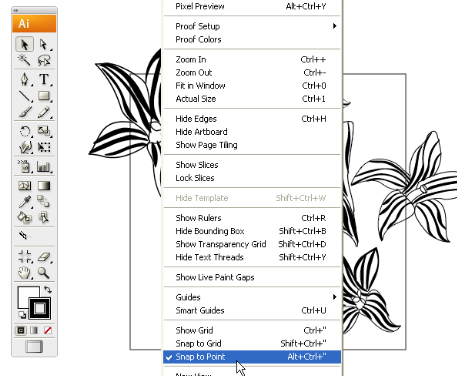This screenshot has height=376, width=457.
Task: Select the Column Graph tool
Action: click(44, 166)
